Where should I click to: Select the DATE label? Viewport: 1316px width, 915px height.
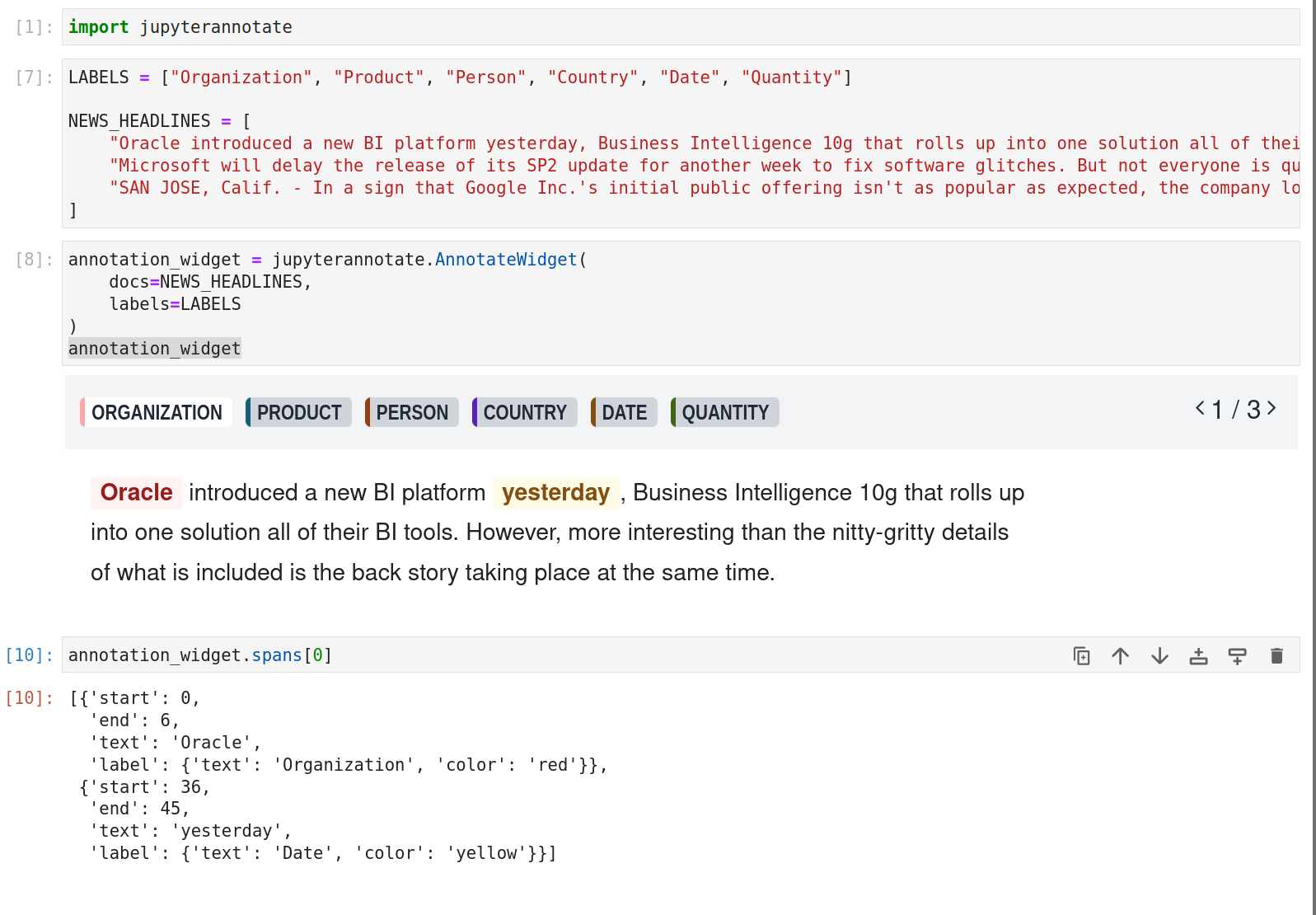pos(624,412)
